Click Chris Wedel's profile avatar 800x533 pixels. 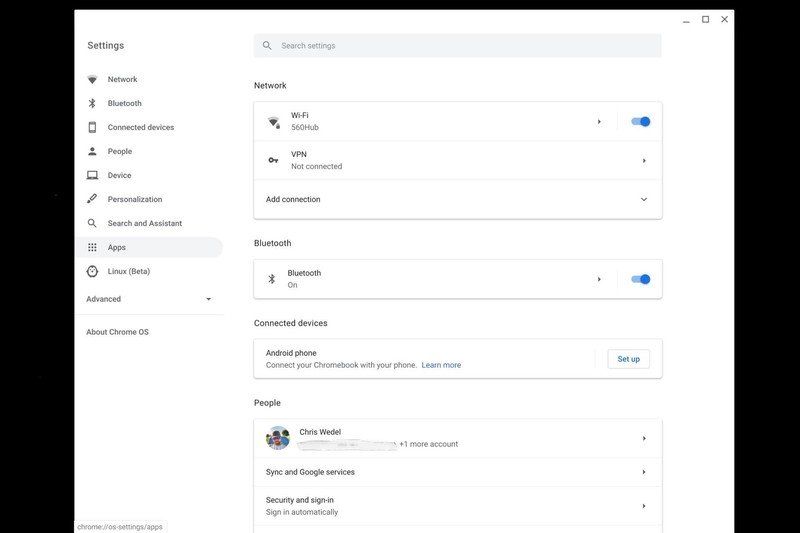click(278, 438)
